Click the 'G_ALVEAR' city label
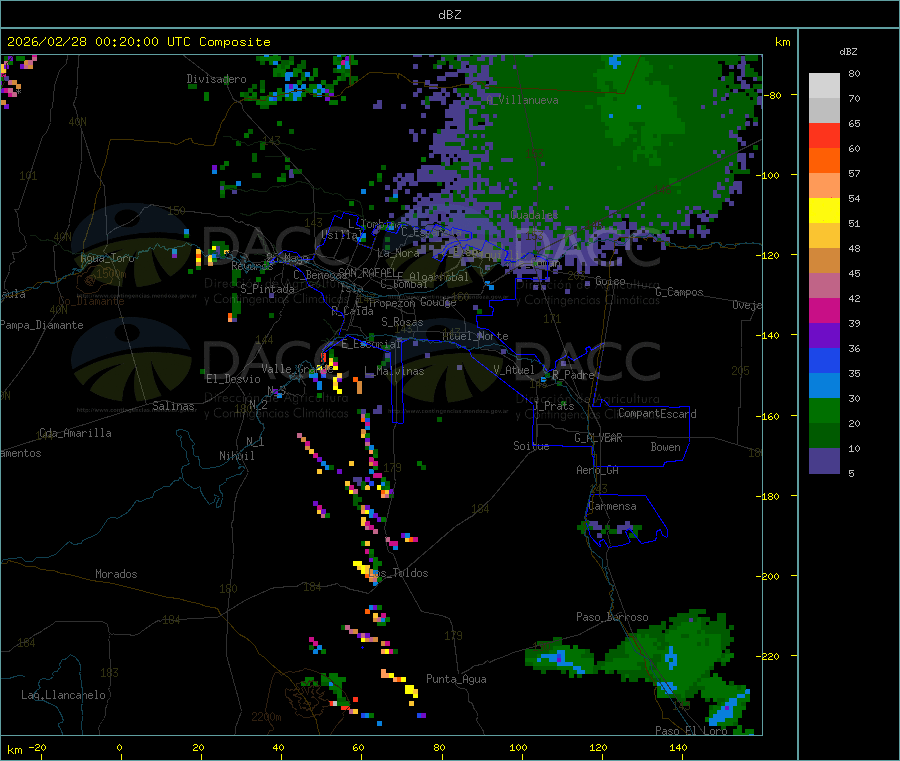 598,438
